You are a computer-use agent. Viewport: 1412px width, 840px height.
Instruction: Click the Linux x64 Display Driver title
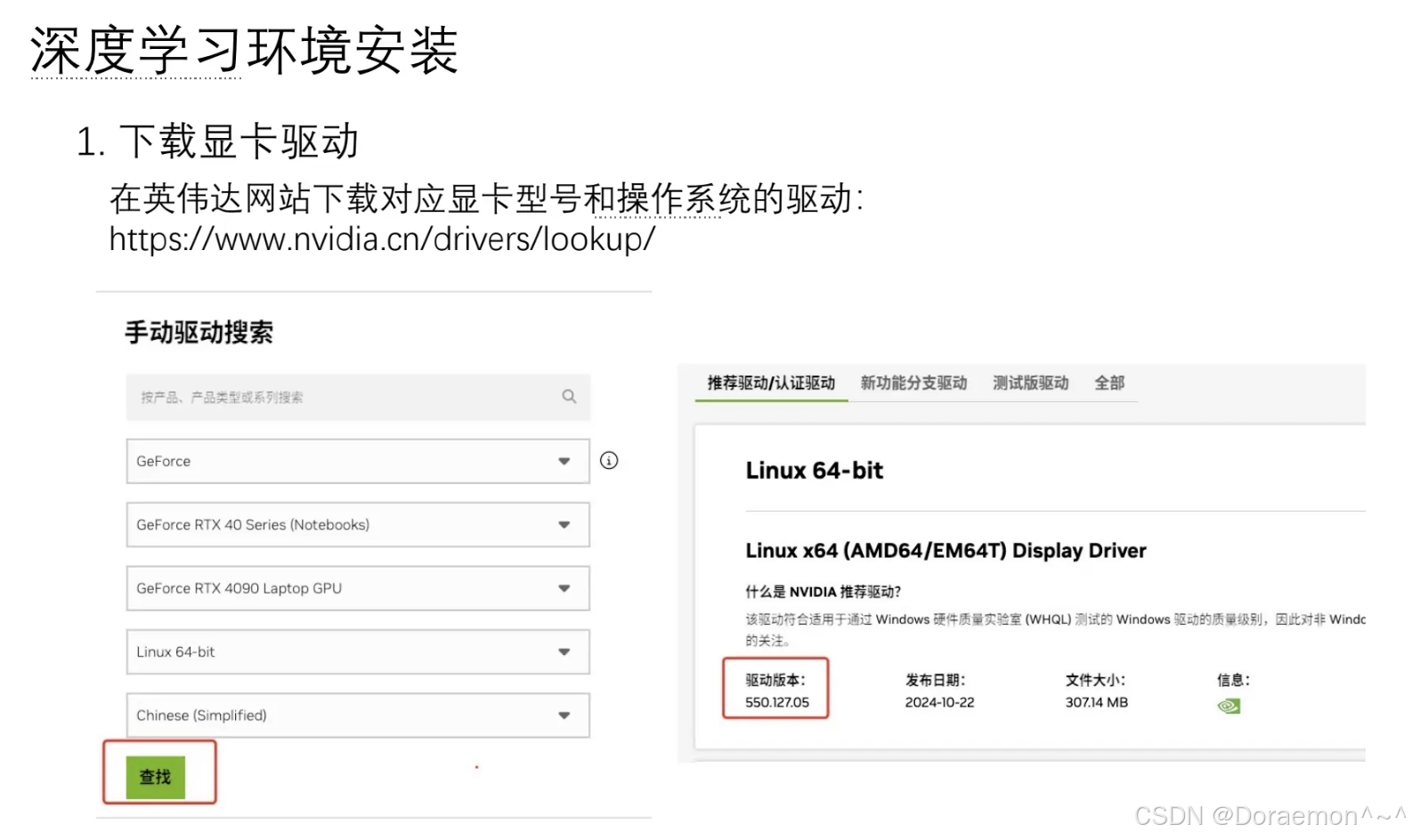tap(945, 551)
